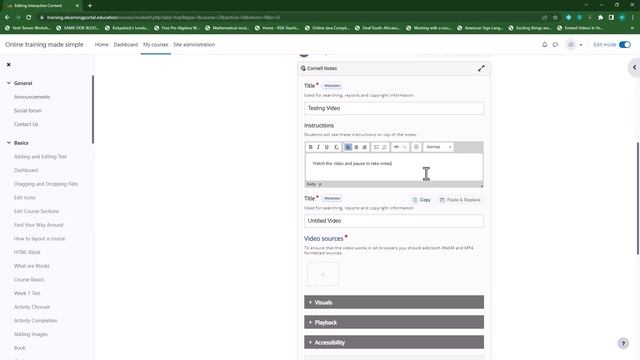Viewport: 640px width, 360px height.
Task: Open Dragging and Dropping Files item
Action: point(46,184)
